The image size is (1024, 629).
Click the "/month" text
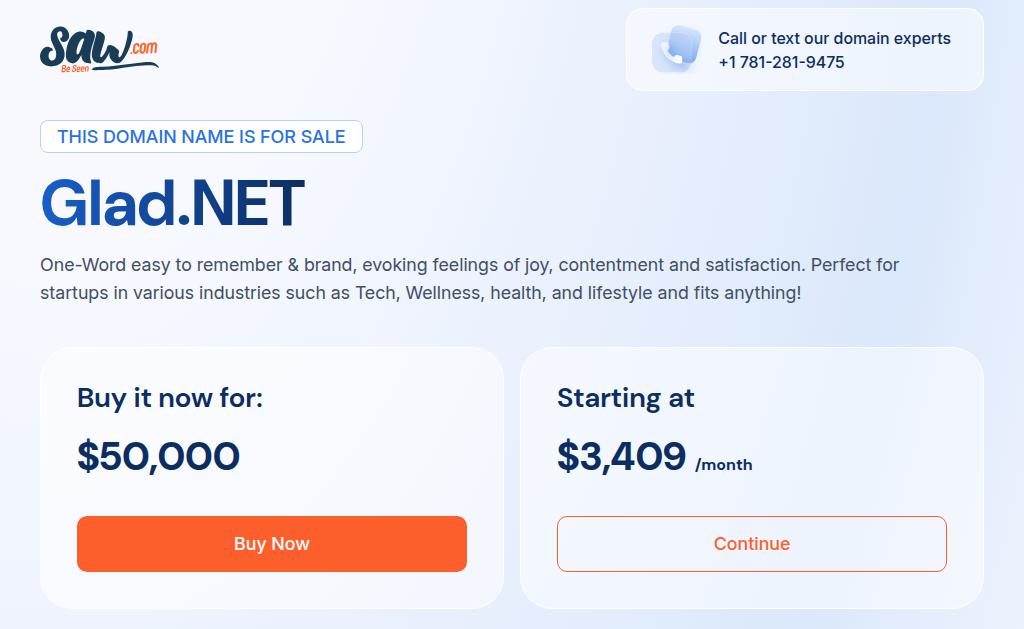(724, 464)
